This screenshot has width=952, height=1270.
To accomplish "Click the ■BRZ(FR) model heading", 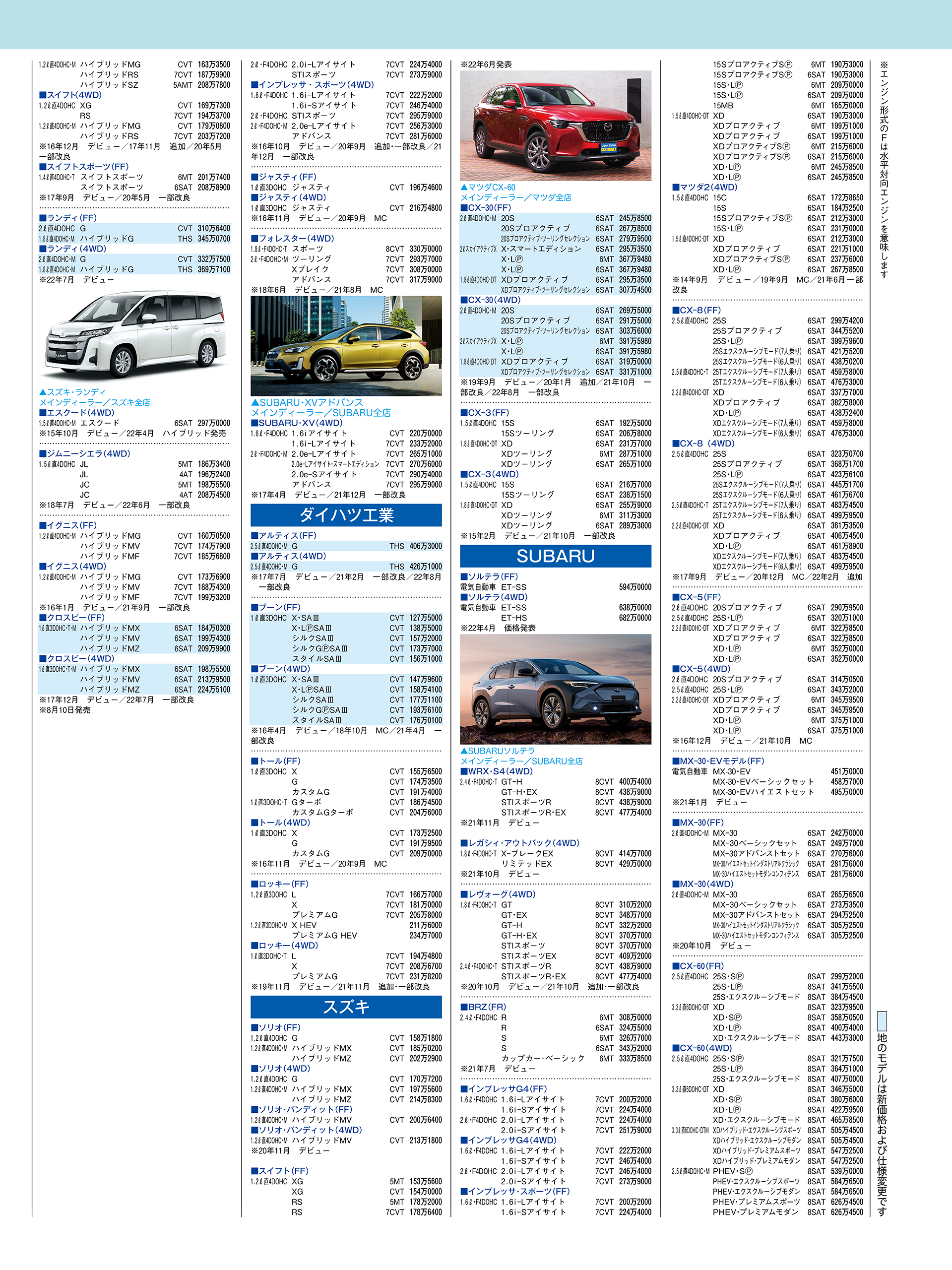I will point(483,1007).
